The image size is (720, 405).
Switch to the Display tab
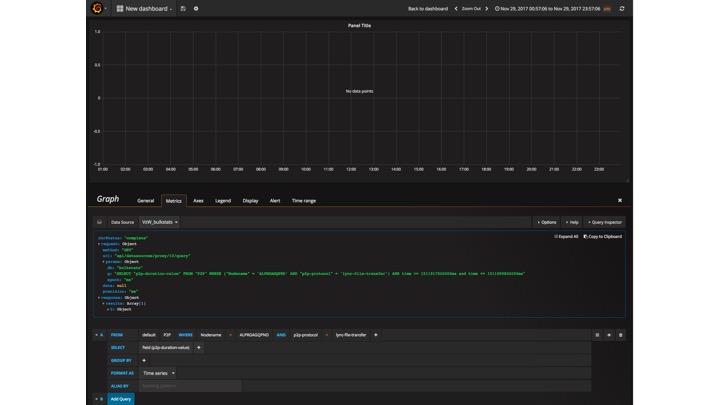click(250, 201)
